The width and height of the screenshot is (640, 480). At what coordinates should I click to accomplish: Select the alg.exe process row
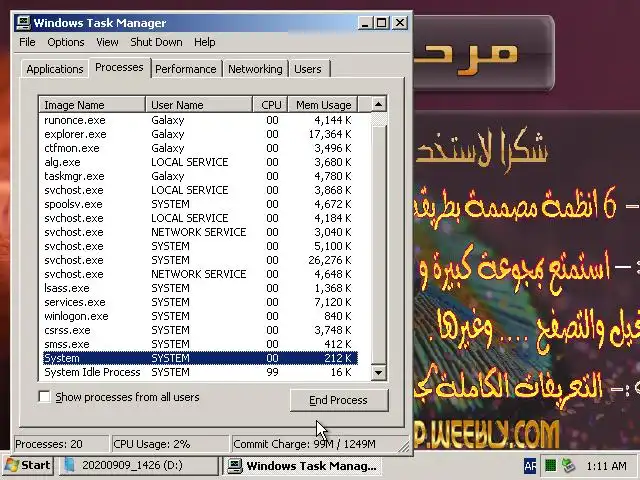(200, 162)
